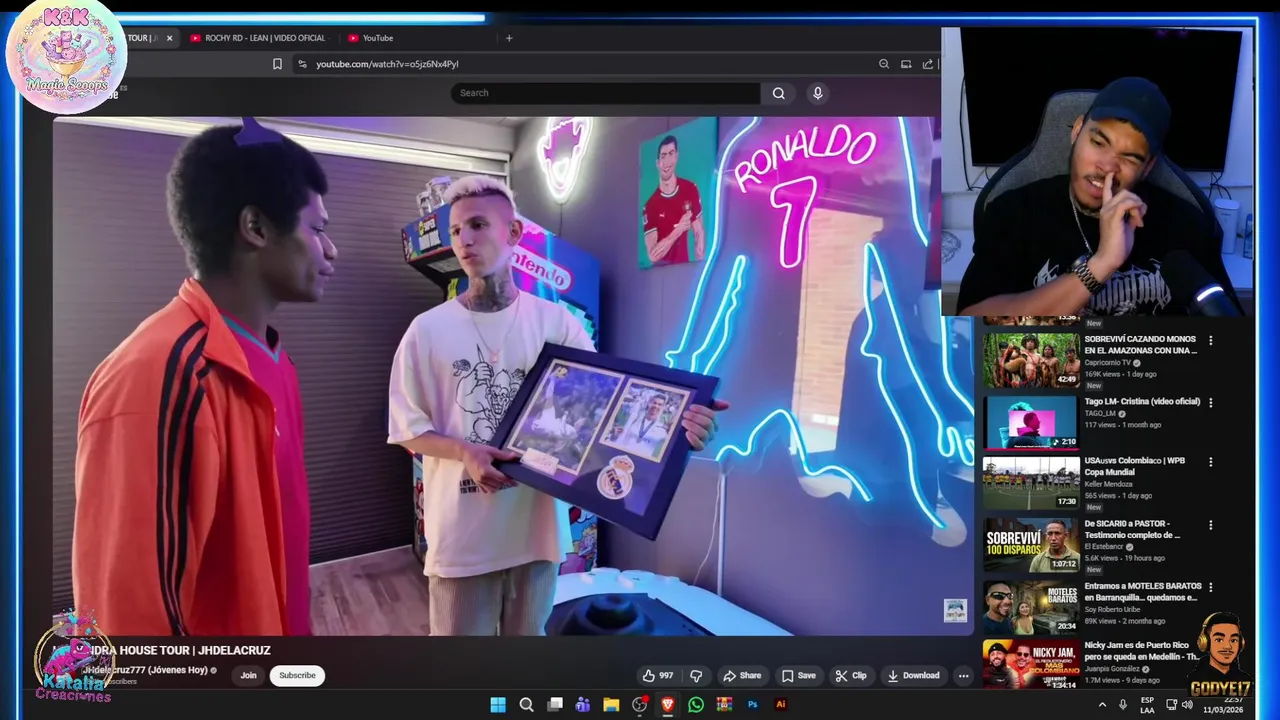Visit the Capricornio TV channel name
The width and height of the screenshot is (1280, 720).
(1108, 363)
